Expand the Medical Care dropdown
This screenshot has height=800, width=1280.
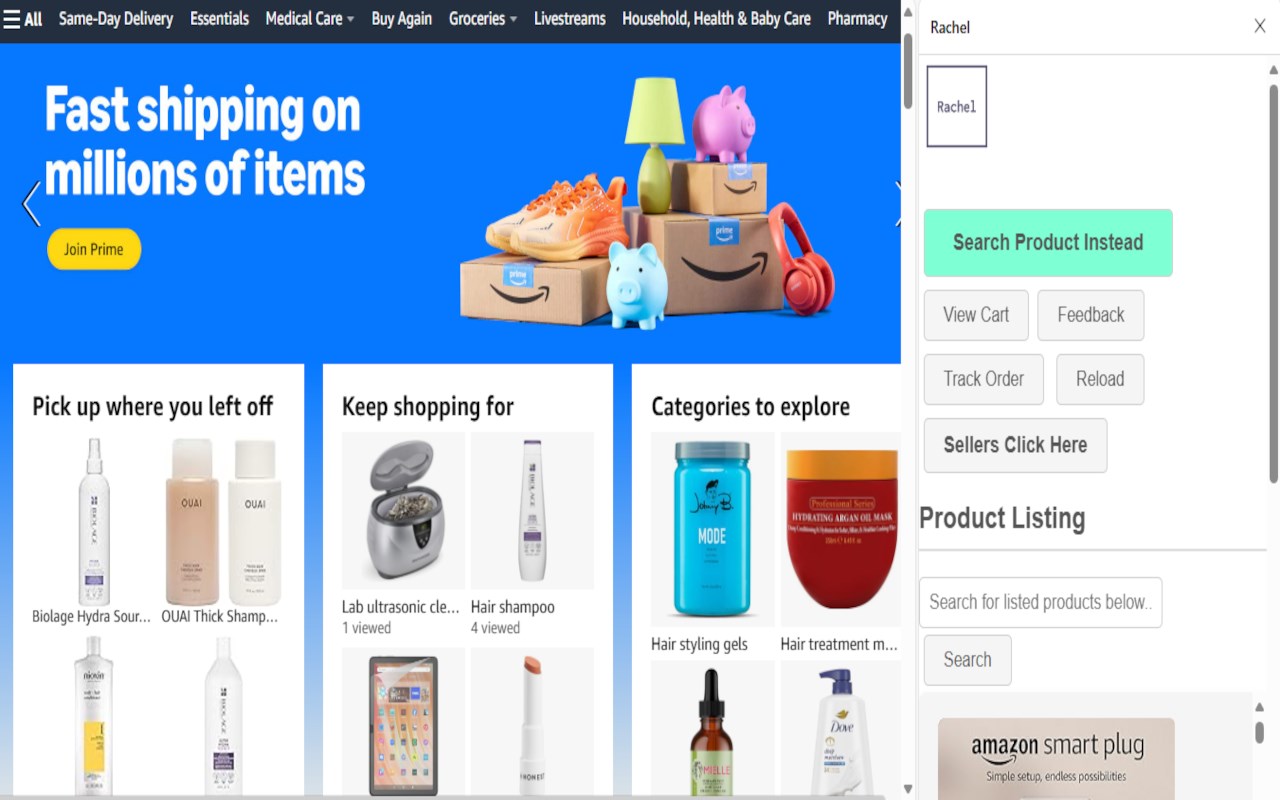(x=310, y=19)
